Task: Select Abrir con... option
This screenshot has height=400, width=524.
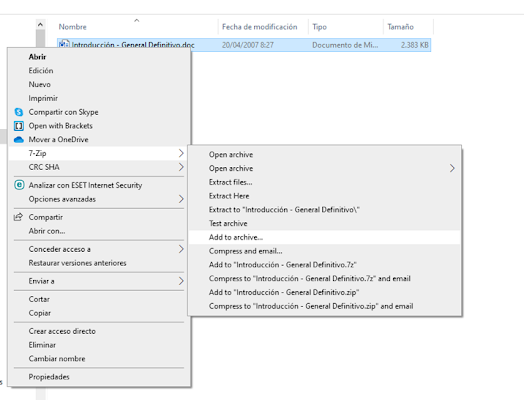Action: 99,231
